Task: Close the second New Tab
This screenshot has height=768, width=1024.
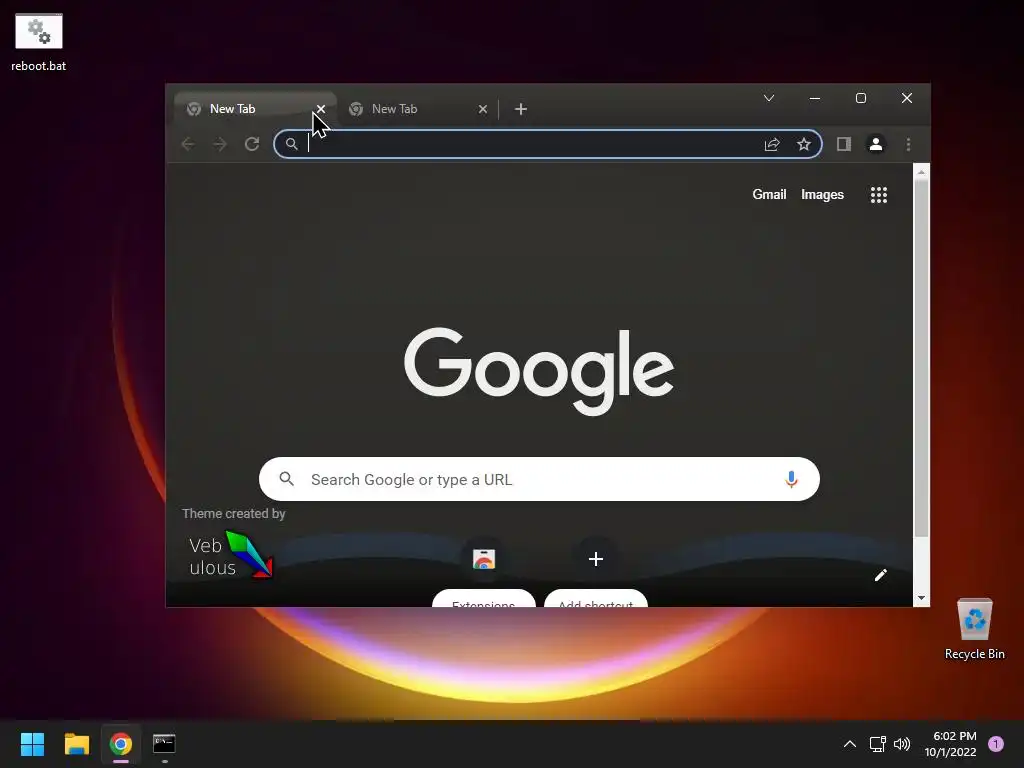Action: (483, 109)
